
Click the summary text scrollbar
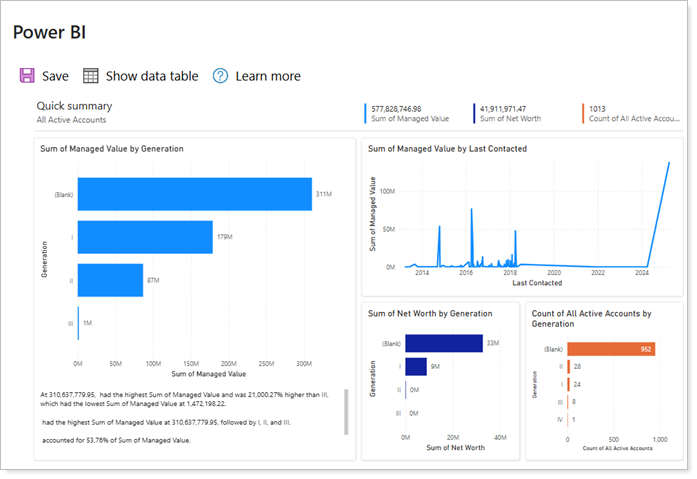(x=346, y=412)
